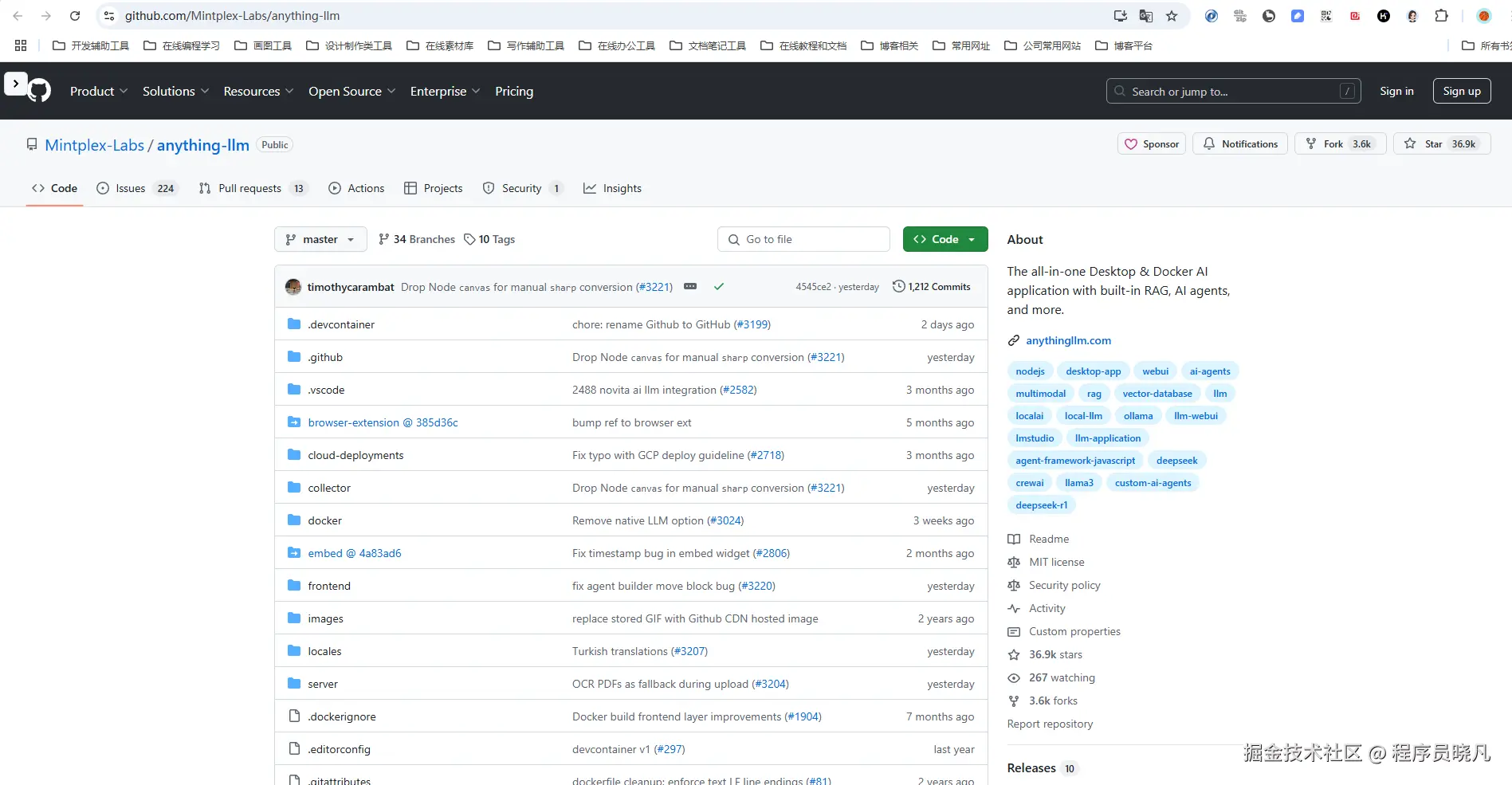Click the Pricing nav link
1512x785 pixels.
click(x=514, y=92)
